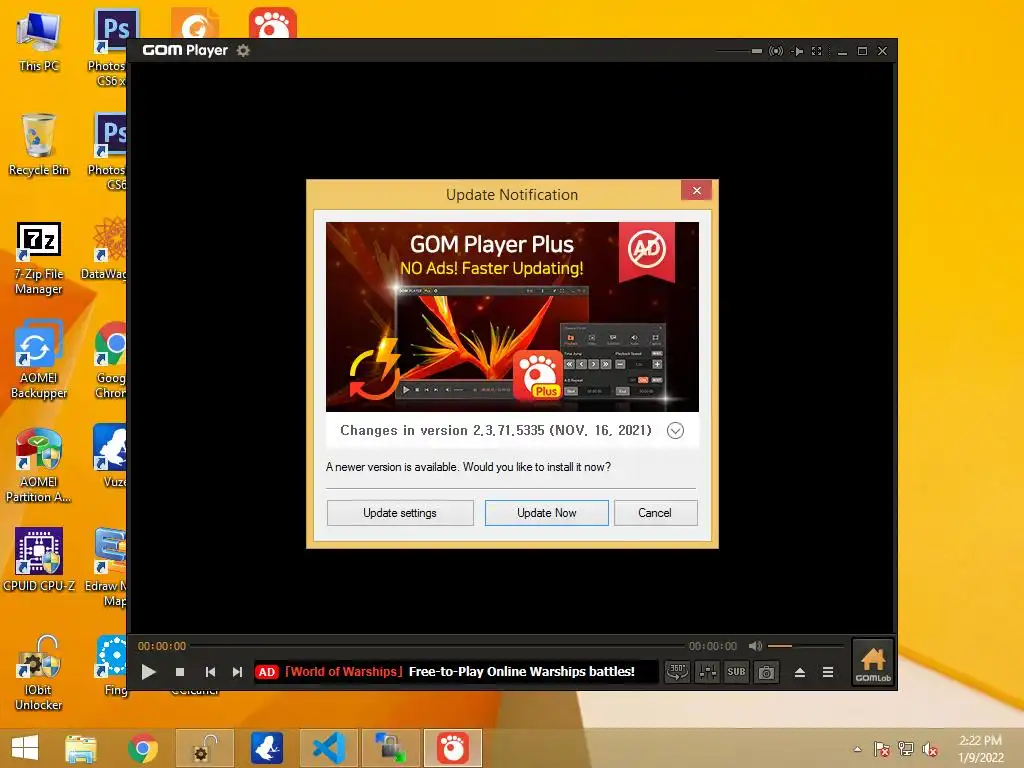This screenshot has height=768, width=1024.
Task: Toggle 360 degree video mode
Action: click(677, 671)
